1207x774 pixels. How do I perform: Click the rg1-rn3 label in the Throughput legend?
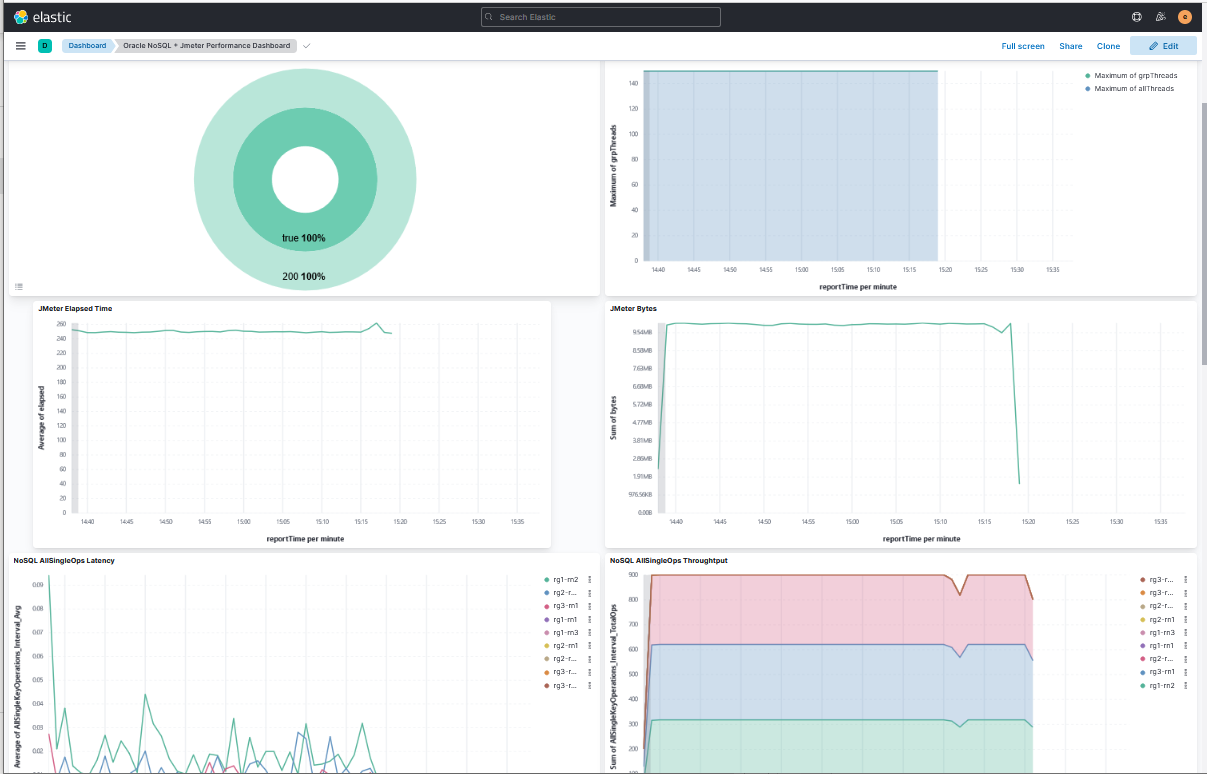[1162, 633]
